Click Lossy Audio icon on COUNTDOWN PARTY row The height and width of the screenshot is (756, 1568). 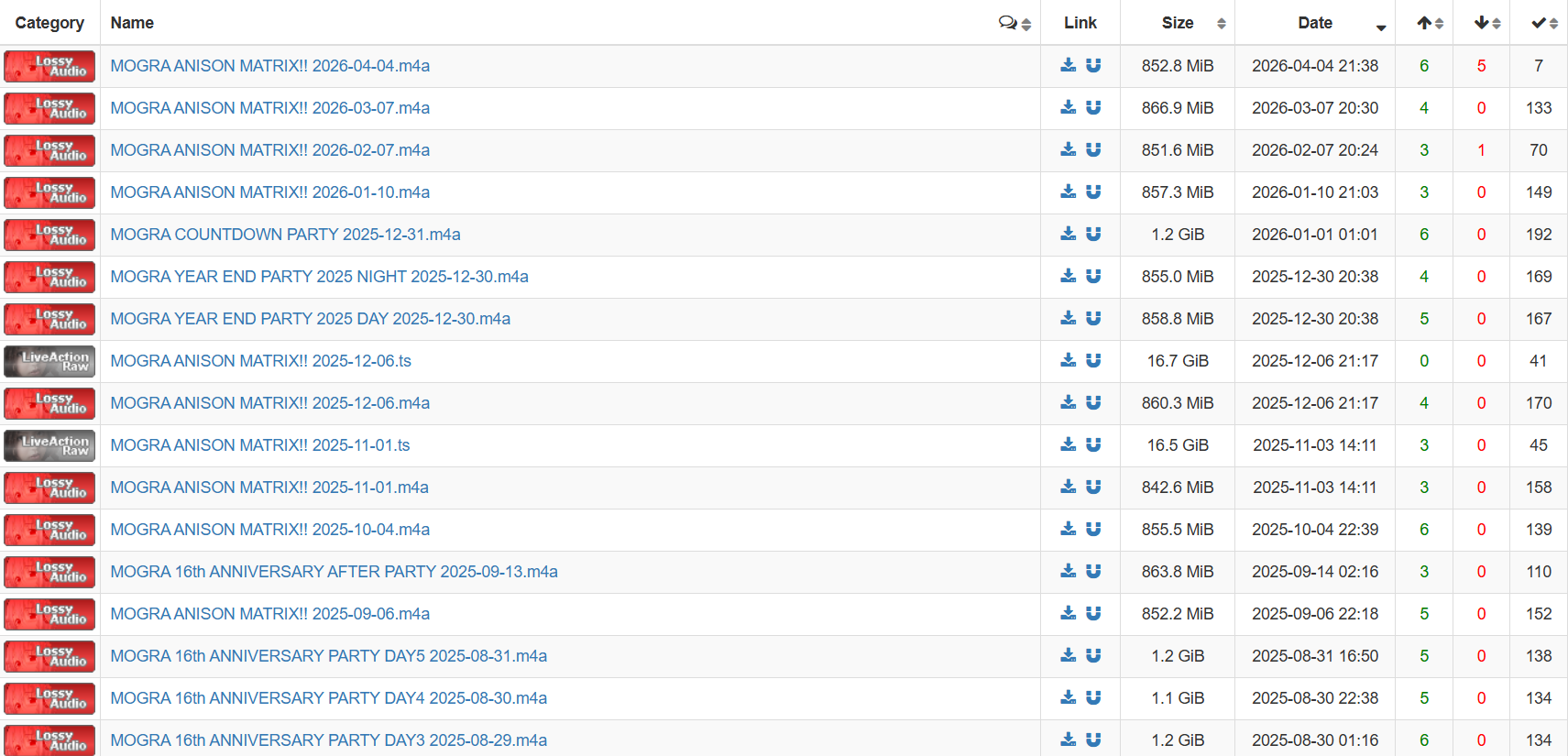pos(49,235)
